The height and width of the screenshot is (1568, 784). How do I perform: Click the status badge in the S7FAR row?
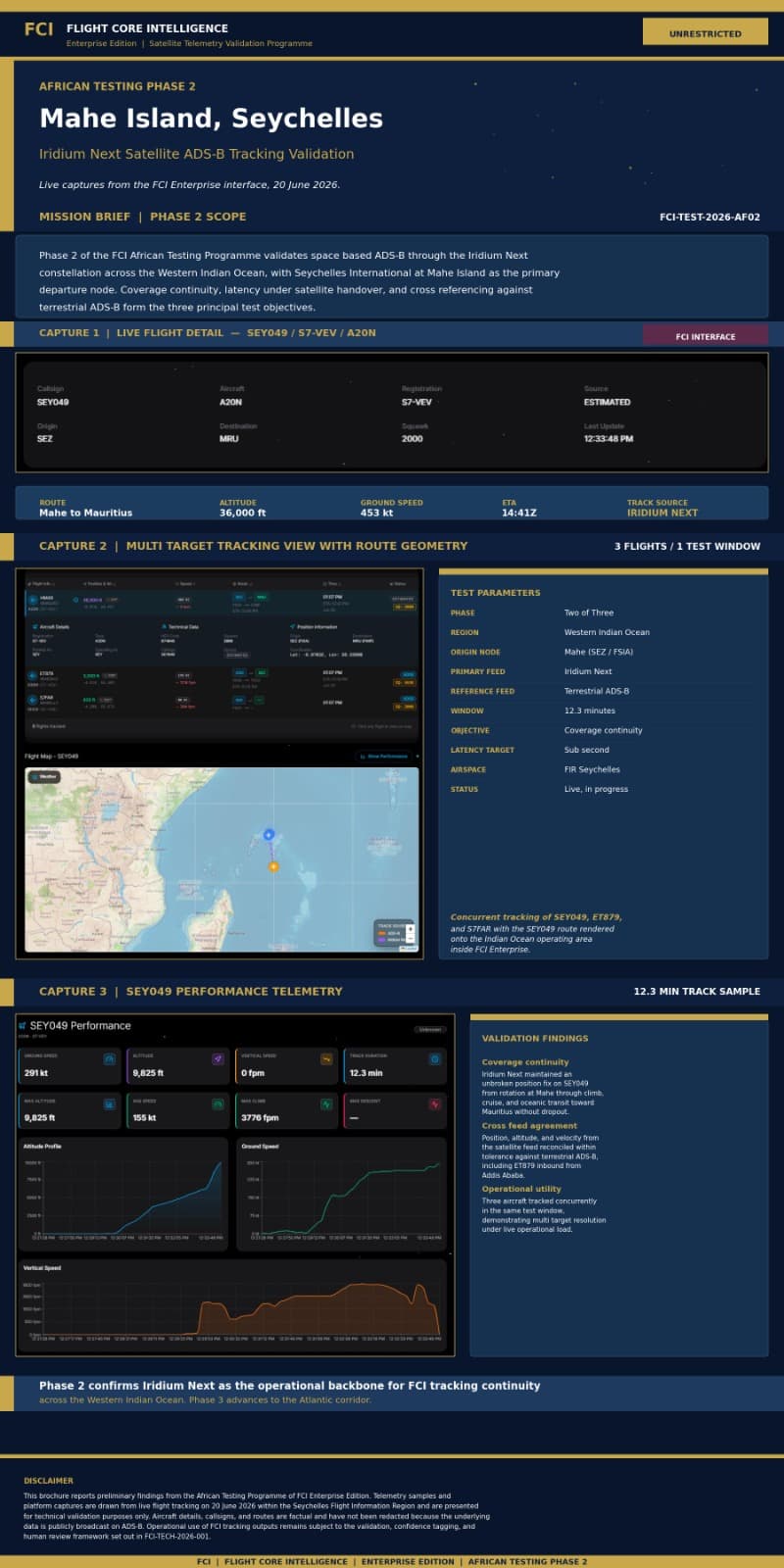[406, 699]
